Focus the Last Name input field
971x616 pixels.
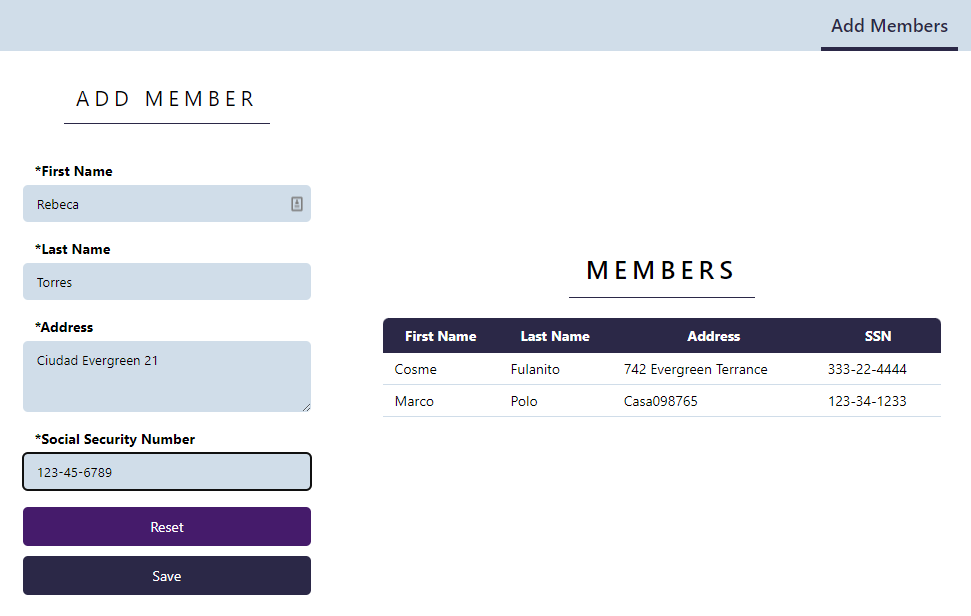(166, 282)
